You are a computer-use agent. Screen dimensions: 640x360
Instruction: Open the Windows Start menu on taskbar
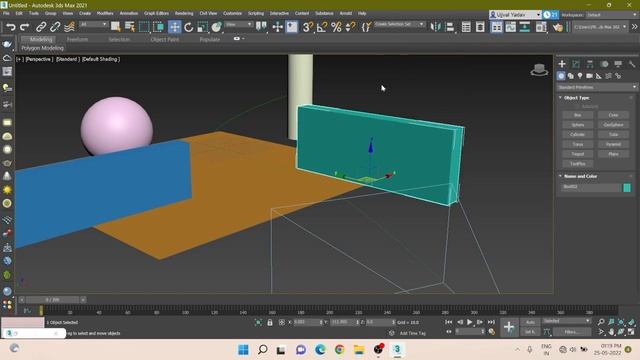243,349
